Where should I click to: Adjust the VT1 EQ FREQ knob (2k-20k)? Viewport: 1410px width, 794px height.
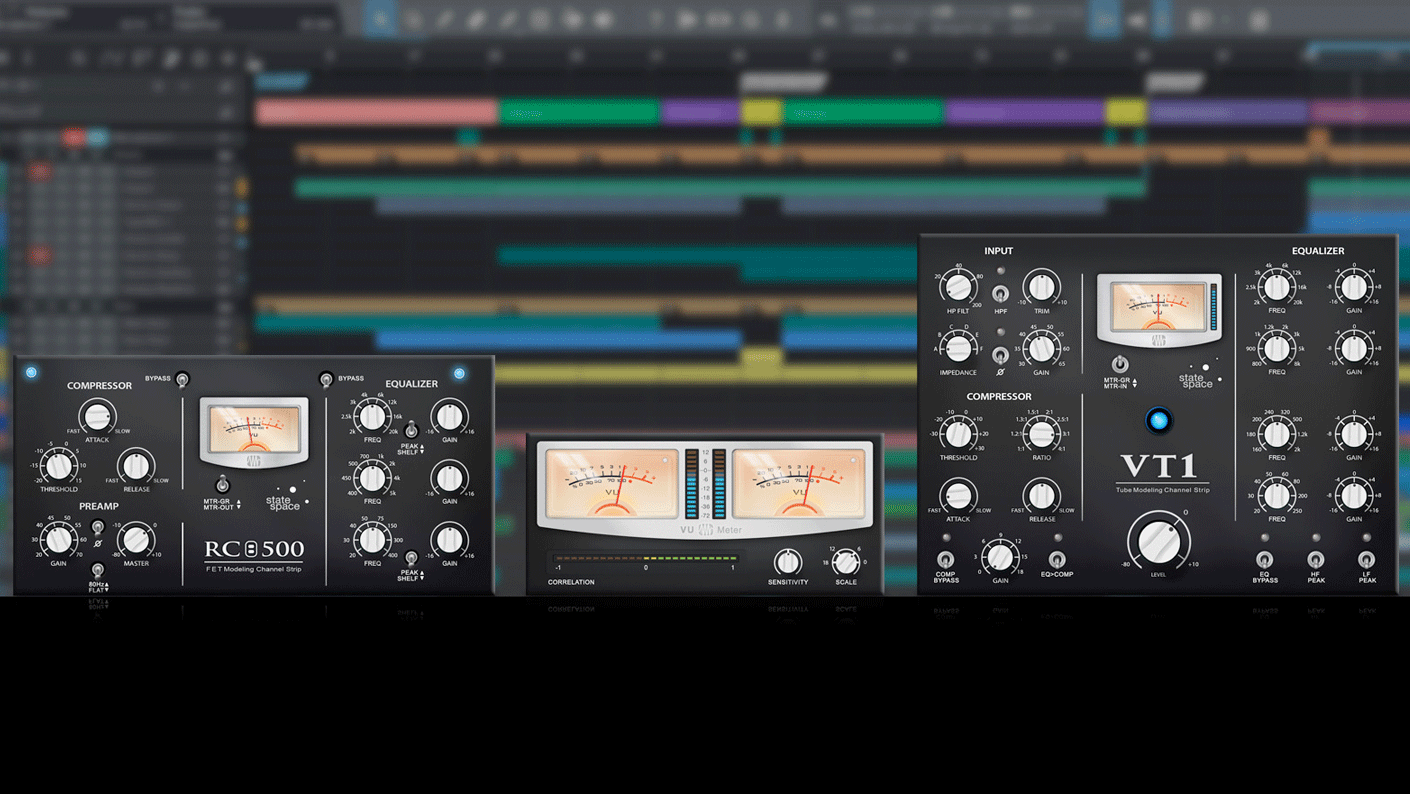point(1277,287)
